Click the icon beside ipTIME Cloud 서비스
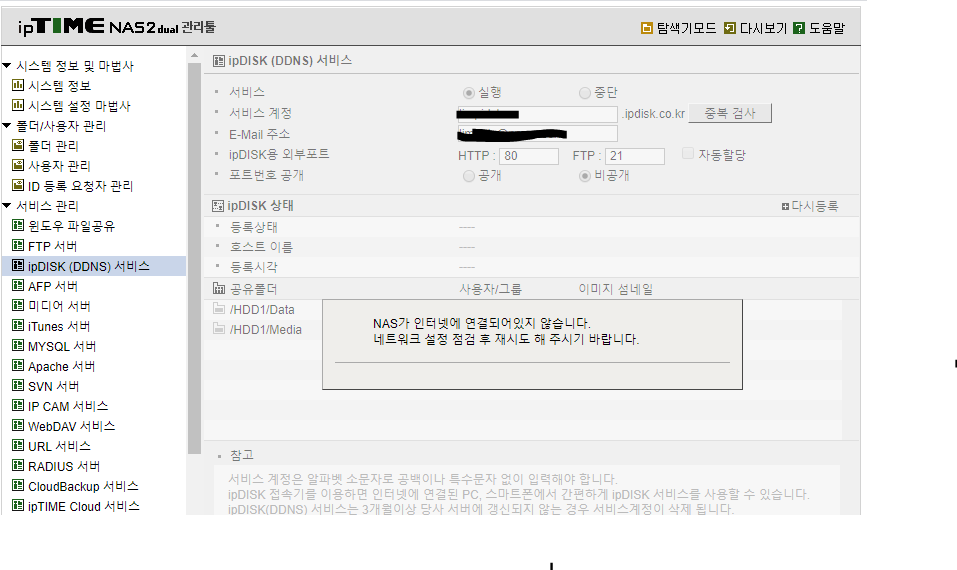The width and height of the screenshot is (957, 570). coord(18,505)
